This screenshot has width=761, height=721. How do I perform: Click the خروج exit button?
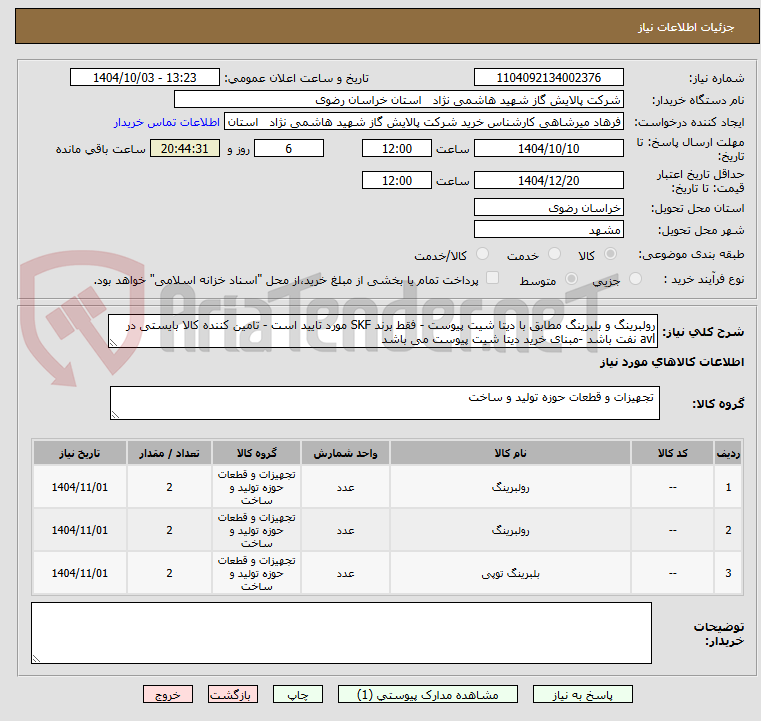click(x=167, y=694)
